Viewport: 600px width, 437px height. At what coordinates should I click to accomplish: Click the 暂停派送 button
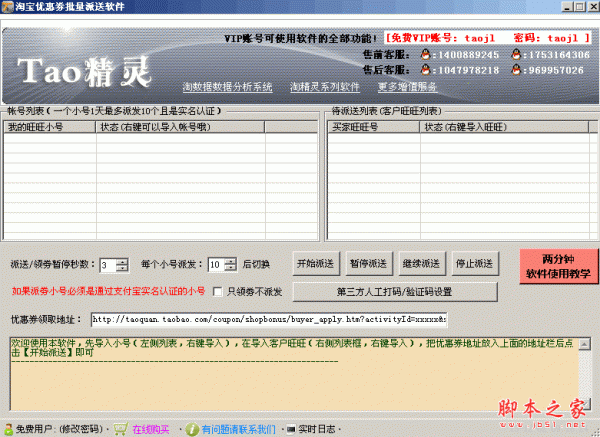click(x=369, y=263)
